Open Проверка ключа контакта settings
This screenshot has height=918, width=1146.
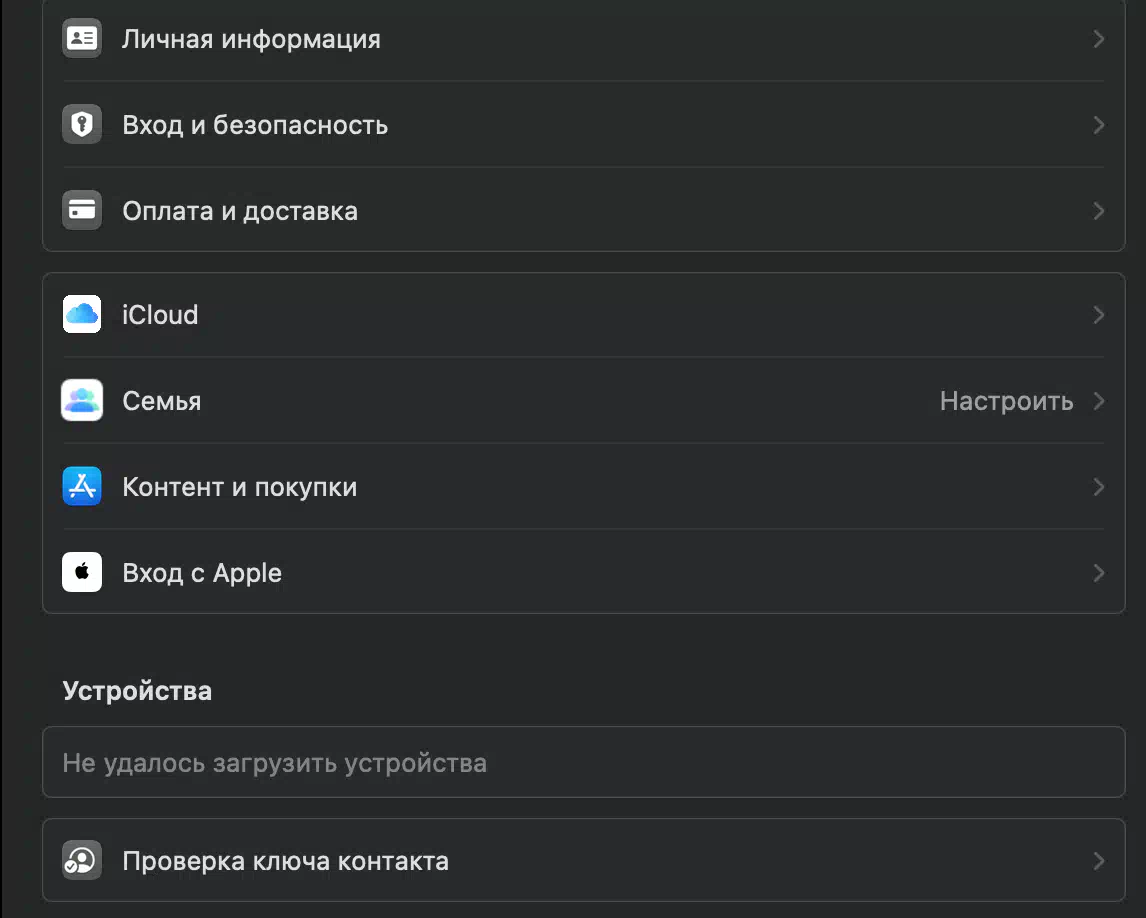[x=583, y=860]
